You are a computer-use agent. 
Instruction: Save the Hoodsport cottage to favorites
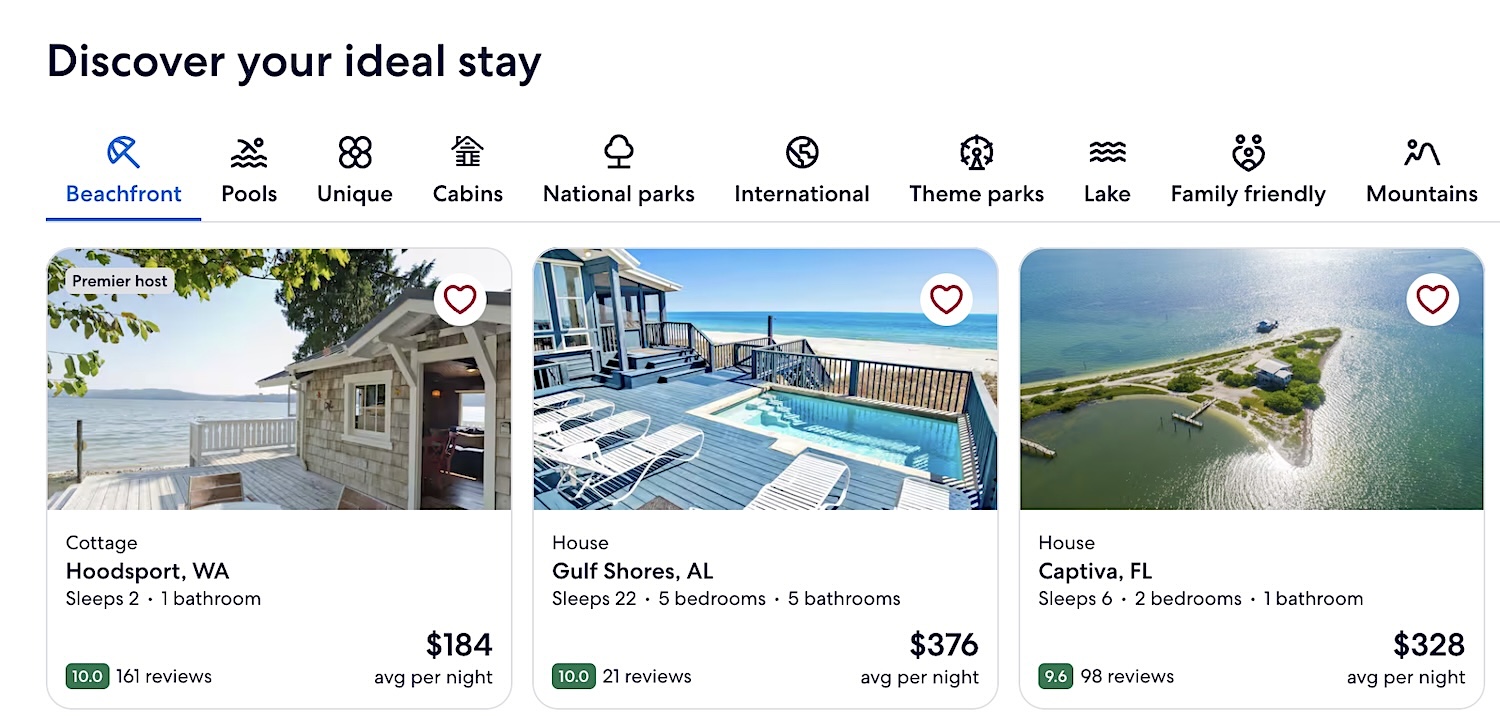click(x=460, y=299)
